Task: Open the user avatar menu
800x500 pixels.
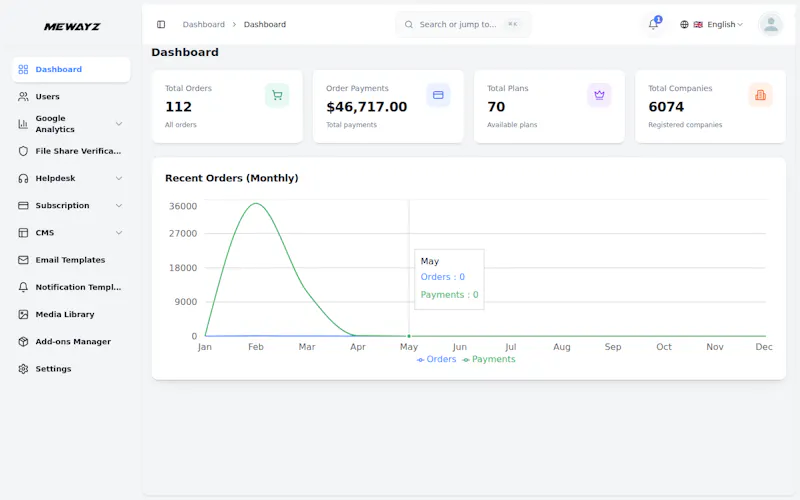Action: [771, 24]
